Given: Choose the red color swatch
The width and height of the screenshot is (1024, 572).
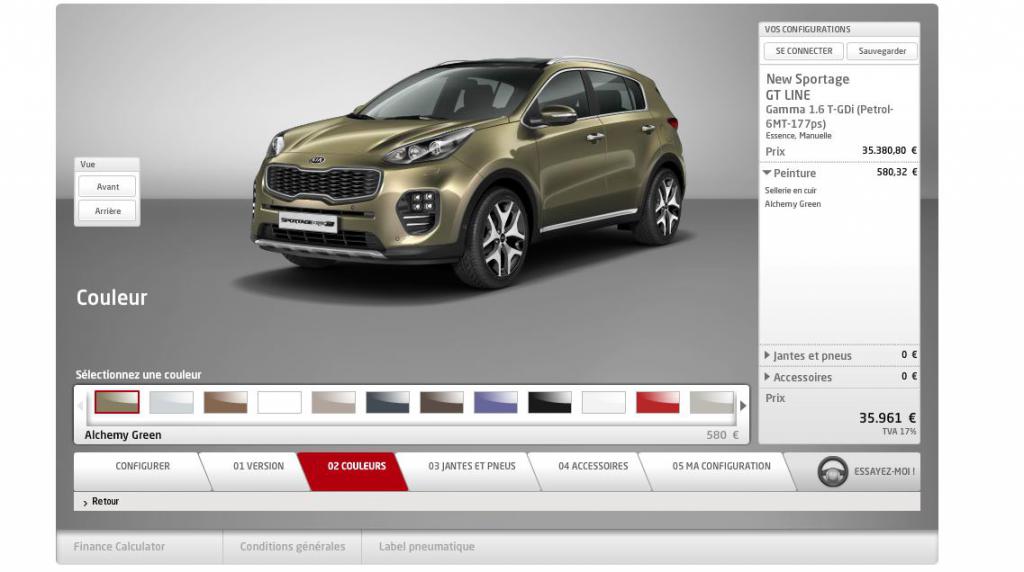Looking at the screenshot, I should pos(658,402).
